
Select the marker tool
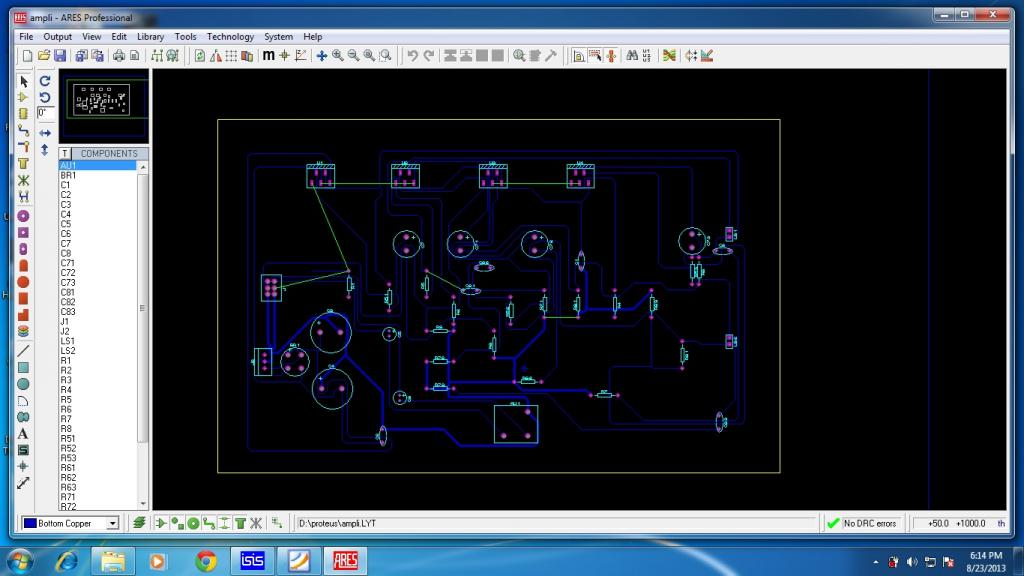[x=24, y=466]
